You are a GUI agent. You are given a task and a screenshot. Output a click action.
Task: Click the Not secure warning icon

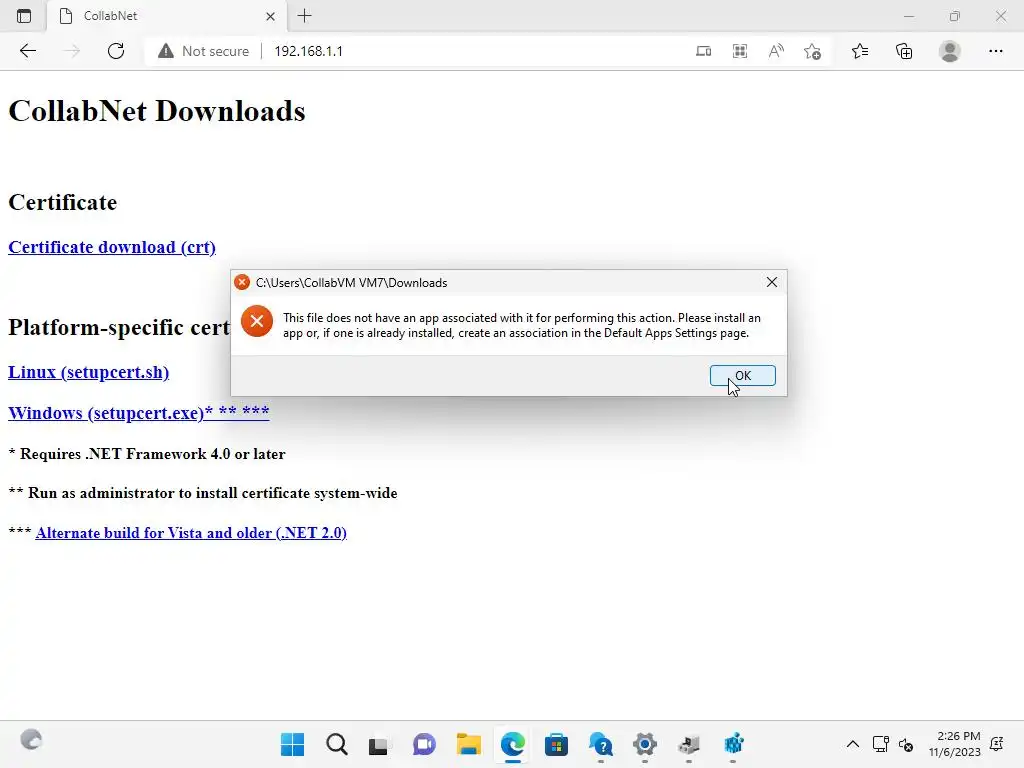[166, 51]
